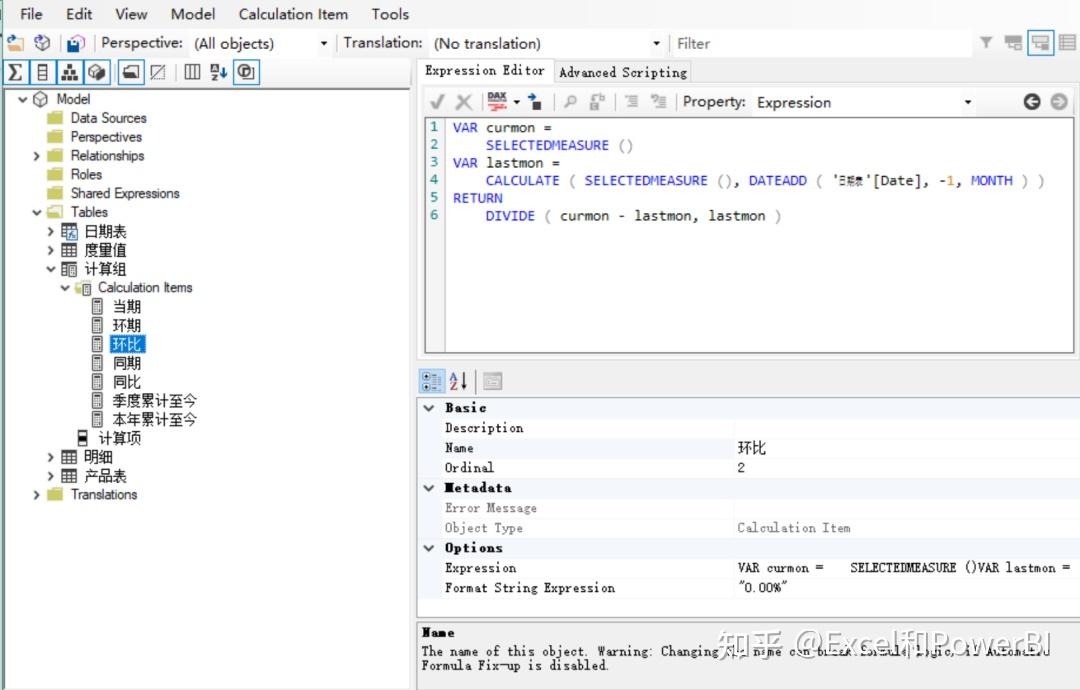Toggle hierarchies display in the tree
This screenshot has width=1080, height=690.
(x=69, y=72)
